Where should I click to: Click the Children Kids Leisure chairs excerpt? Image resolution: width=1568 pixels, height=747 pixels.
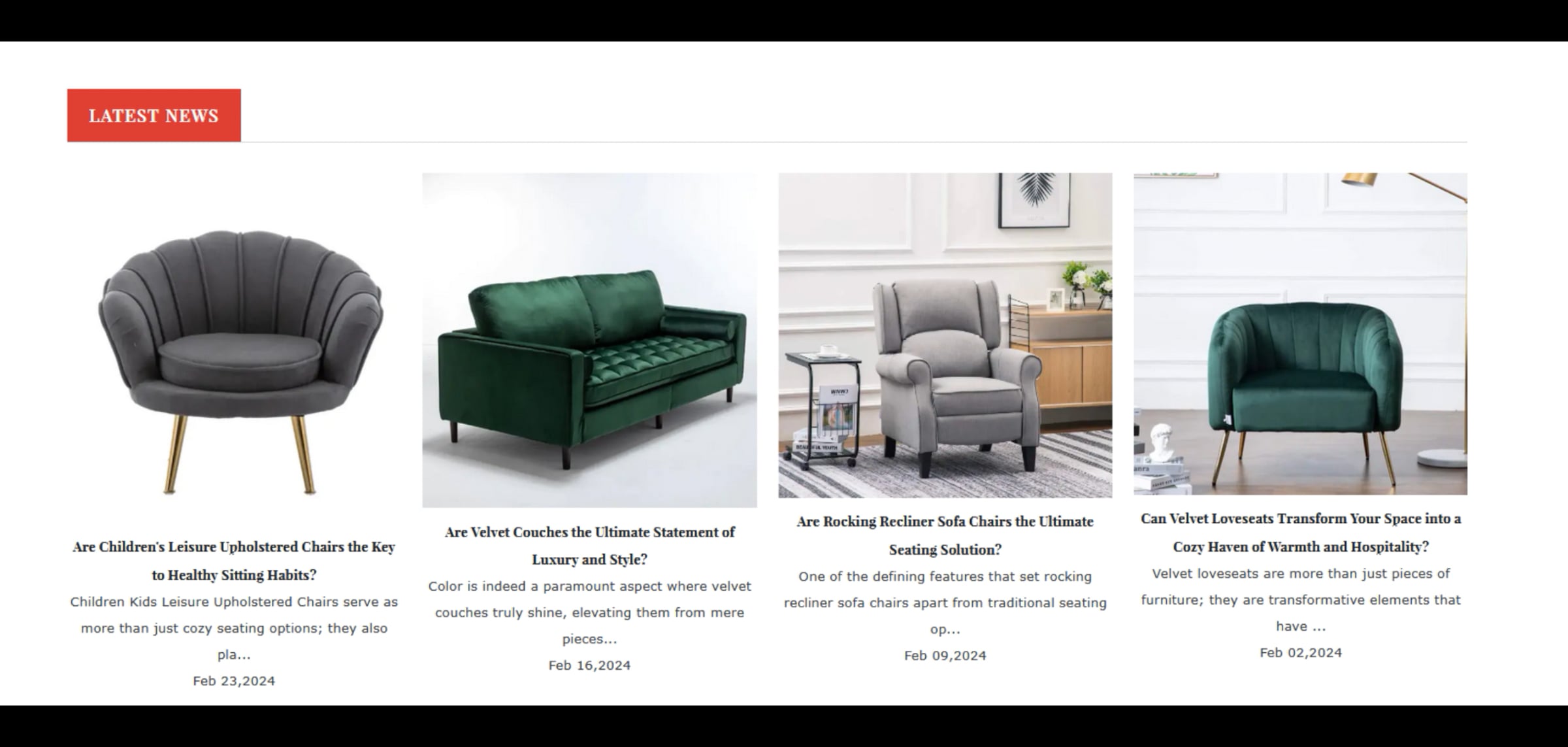tap(234, 628)
